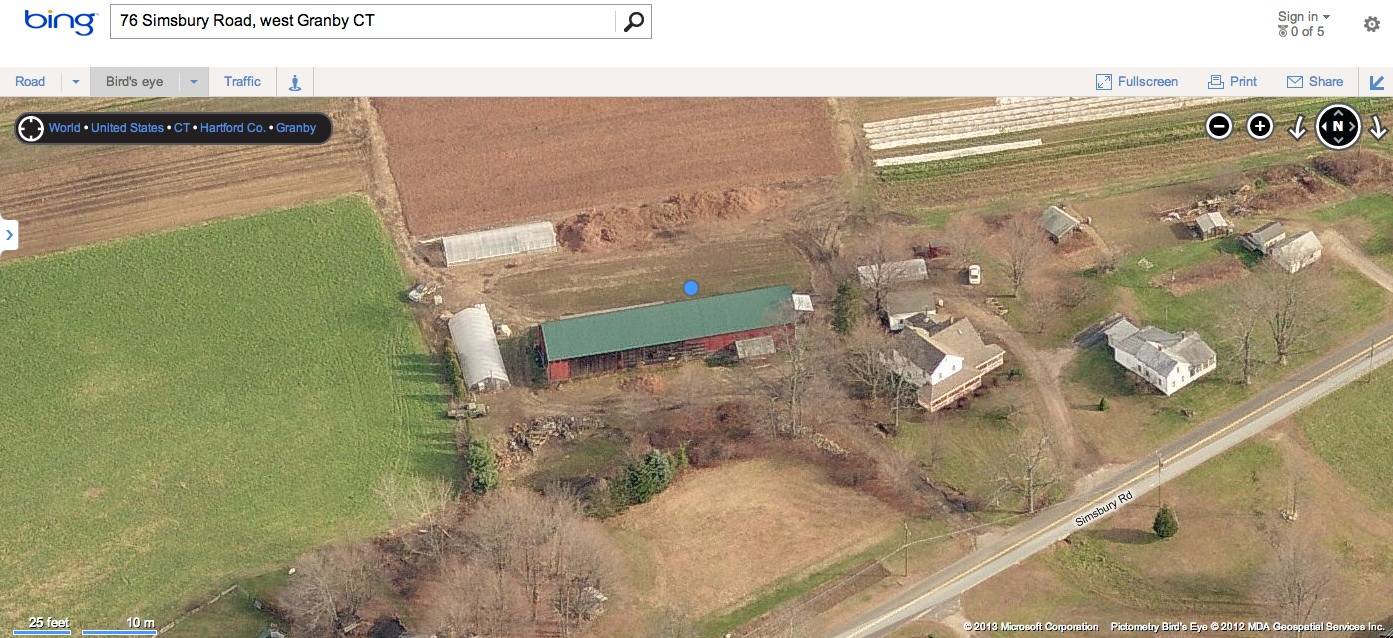
Task: Click the search magnifier icon
Action: 633,22
